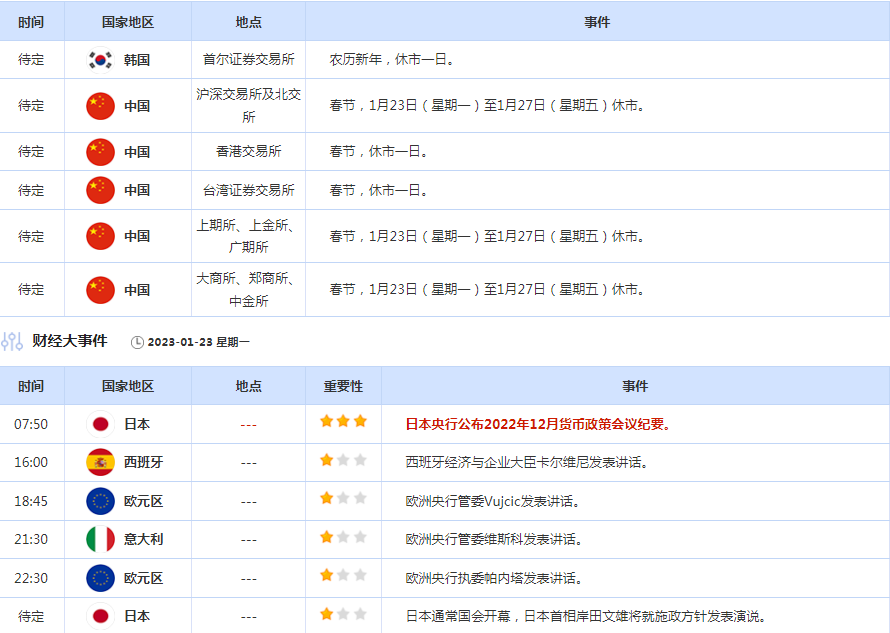Click the Spain flag icon
Image resolution: width=890 pixels, height=633 pixels.
[x=100, y=462]
